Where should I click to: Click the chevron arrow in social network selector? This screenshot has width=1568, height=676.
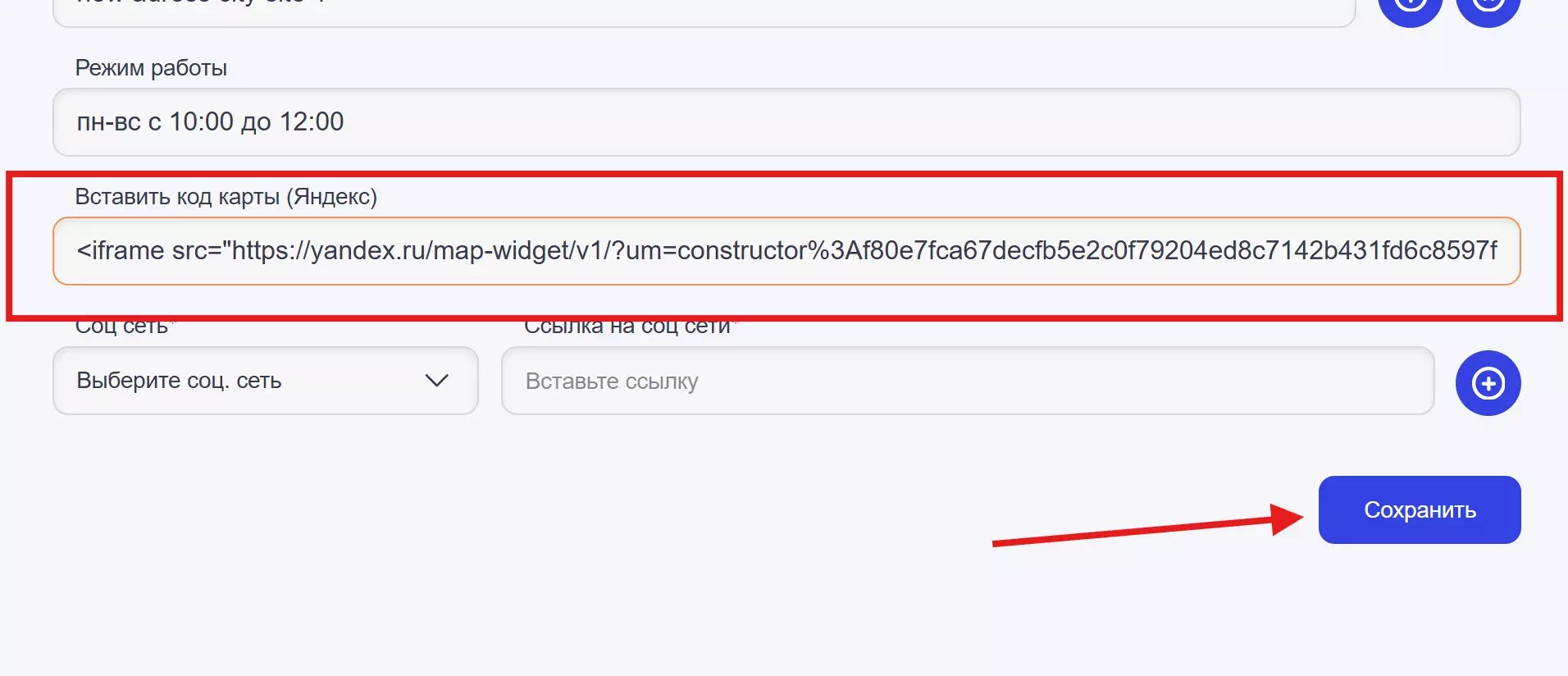coord(436,381)
